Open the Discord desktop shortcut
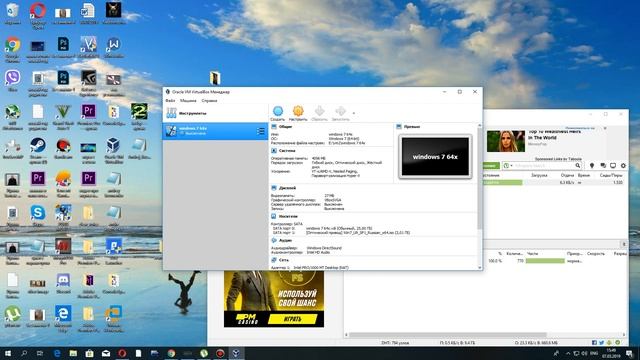 (x=63, y=280)
